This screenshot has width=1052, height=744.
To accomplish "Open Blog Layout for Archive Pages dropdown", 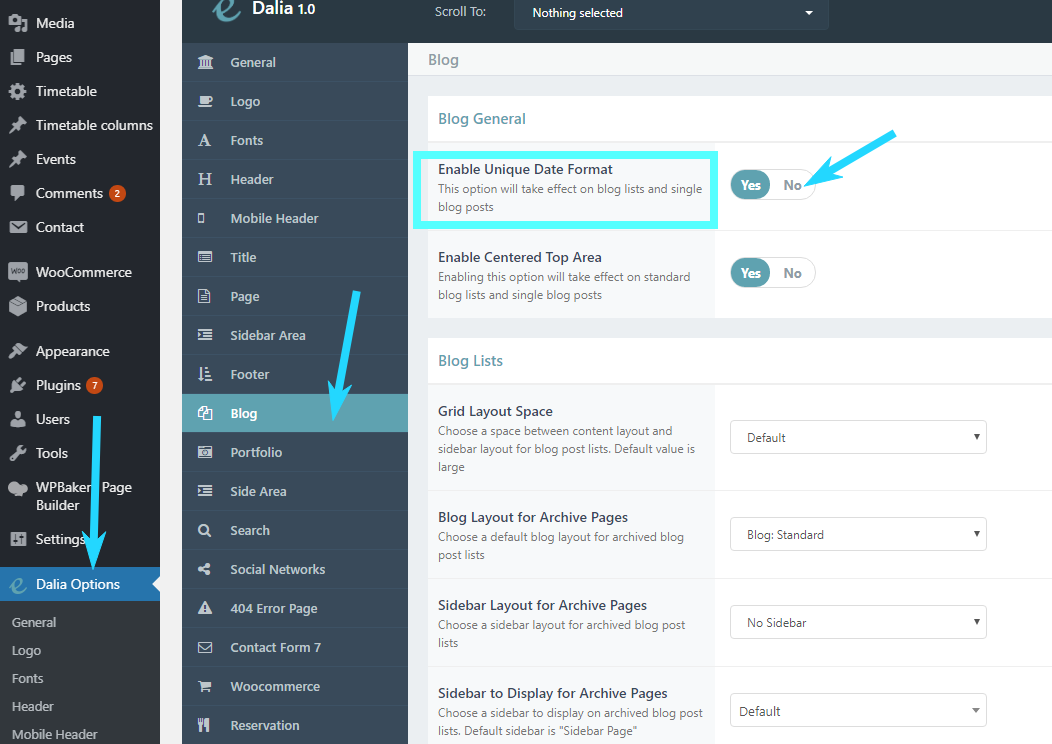I will [x=858, y=535].
